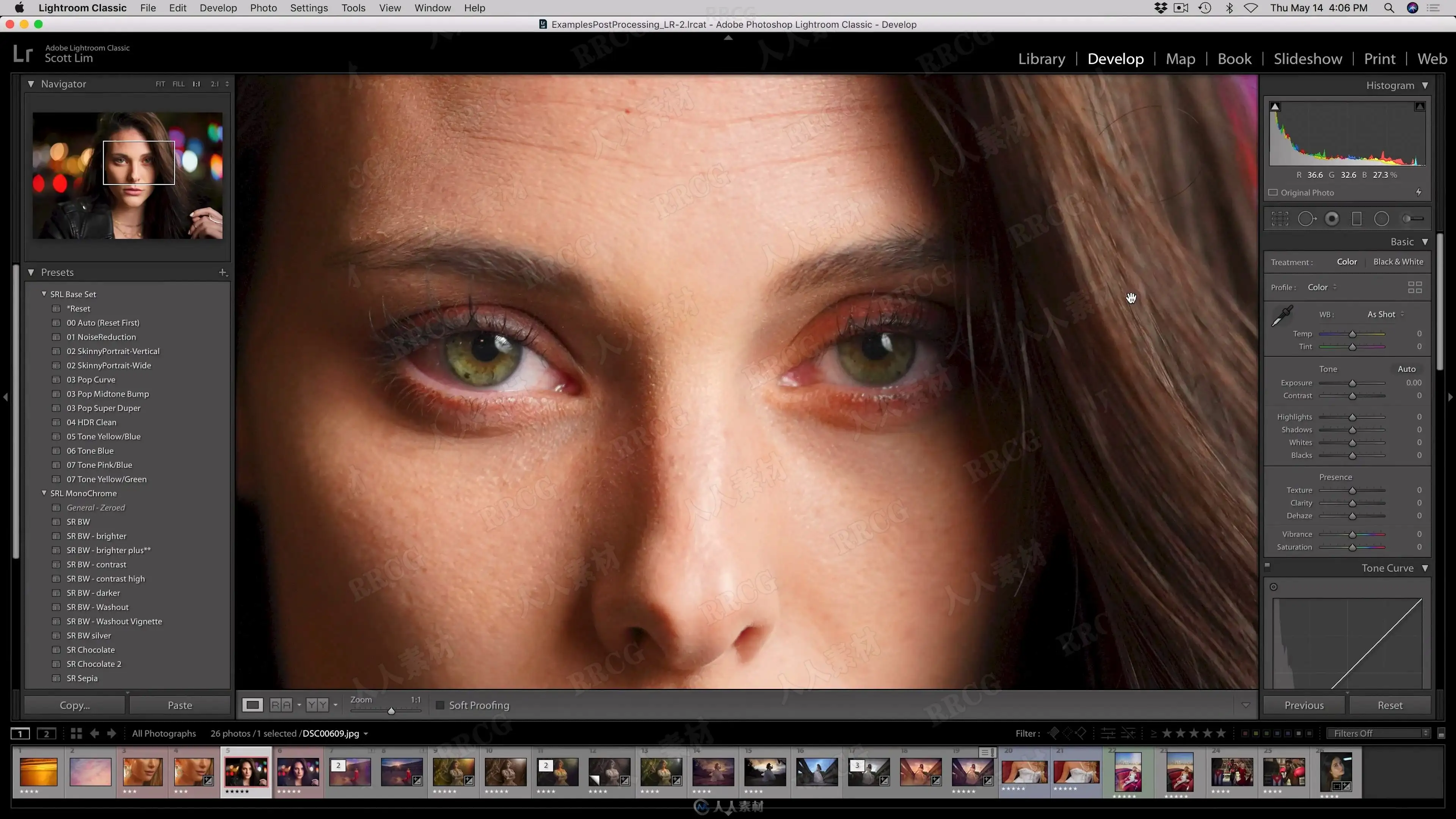The width and height of the screenshot is (1456, 819).
Task: Click the Reset button
Action: pos(1390,705)
